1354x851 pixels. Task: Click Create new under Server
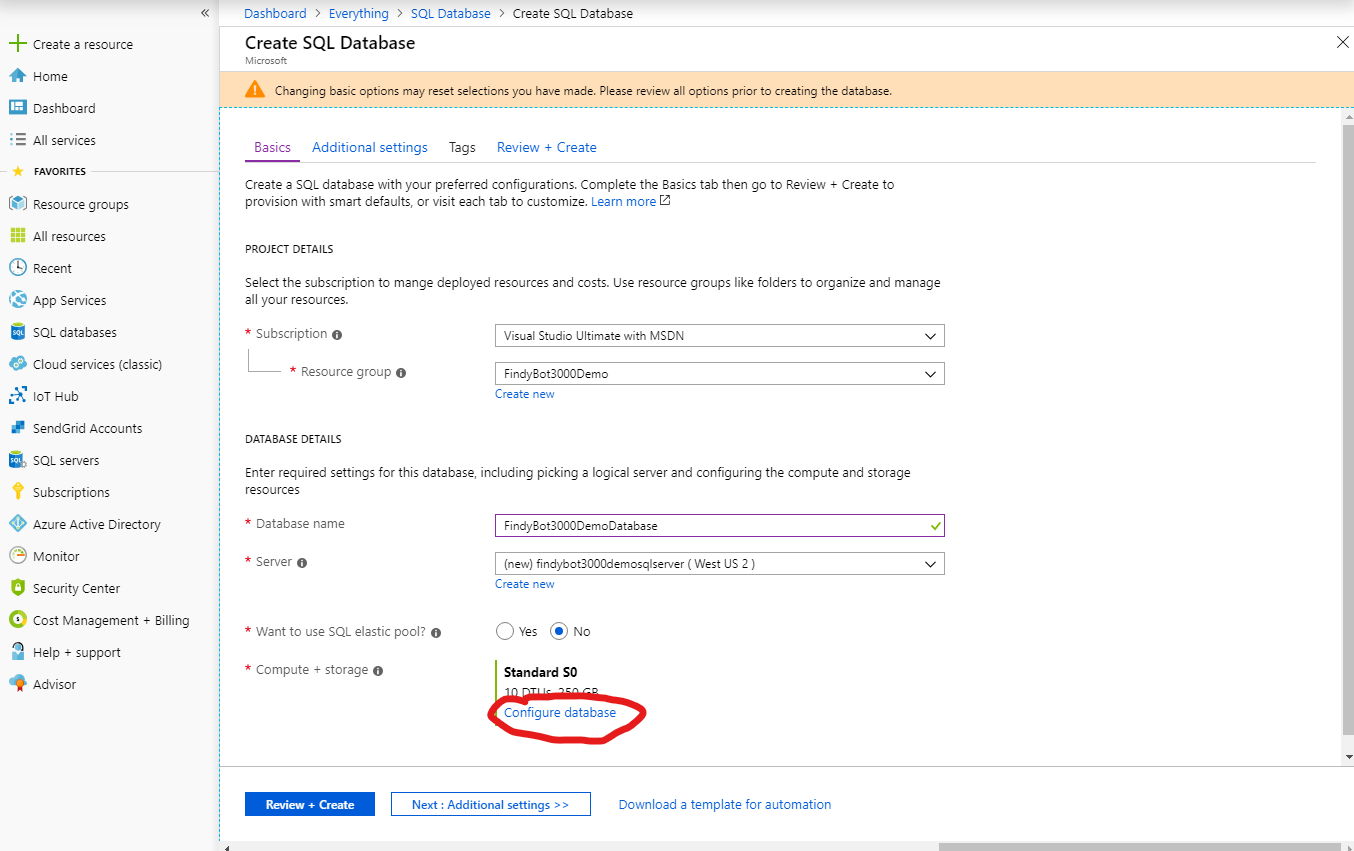tap(525, 584)
